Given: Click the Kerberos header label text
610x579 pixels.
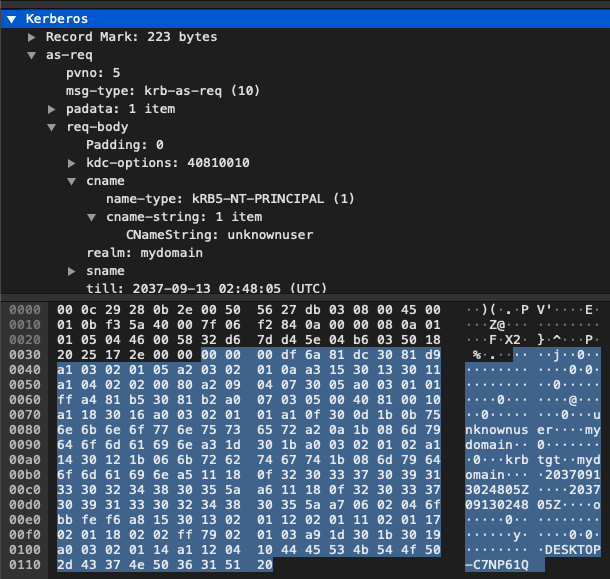Looking at the screenshot, I should [58, 19].
